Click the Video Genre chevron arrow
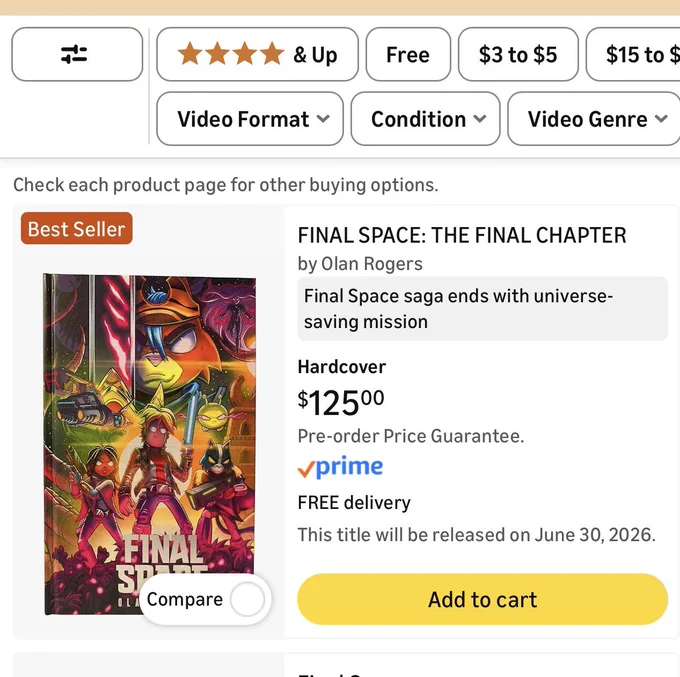The height and width of the screenshot is (677, 680). (661, 118)
